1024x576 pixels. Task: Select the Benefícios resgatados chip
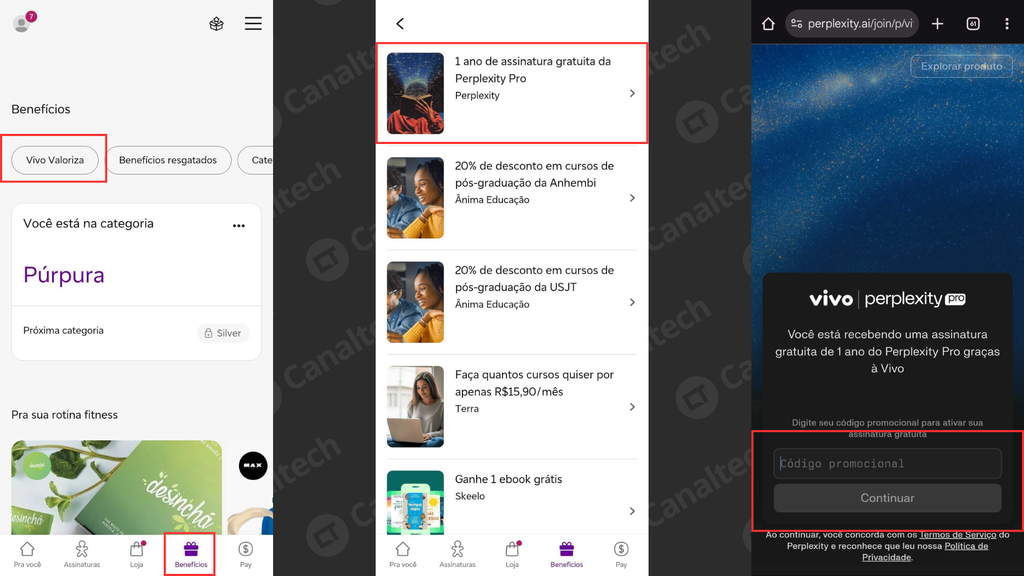point(168,160)
